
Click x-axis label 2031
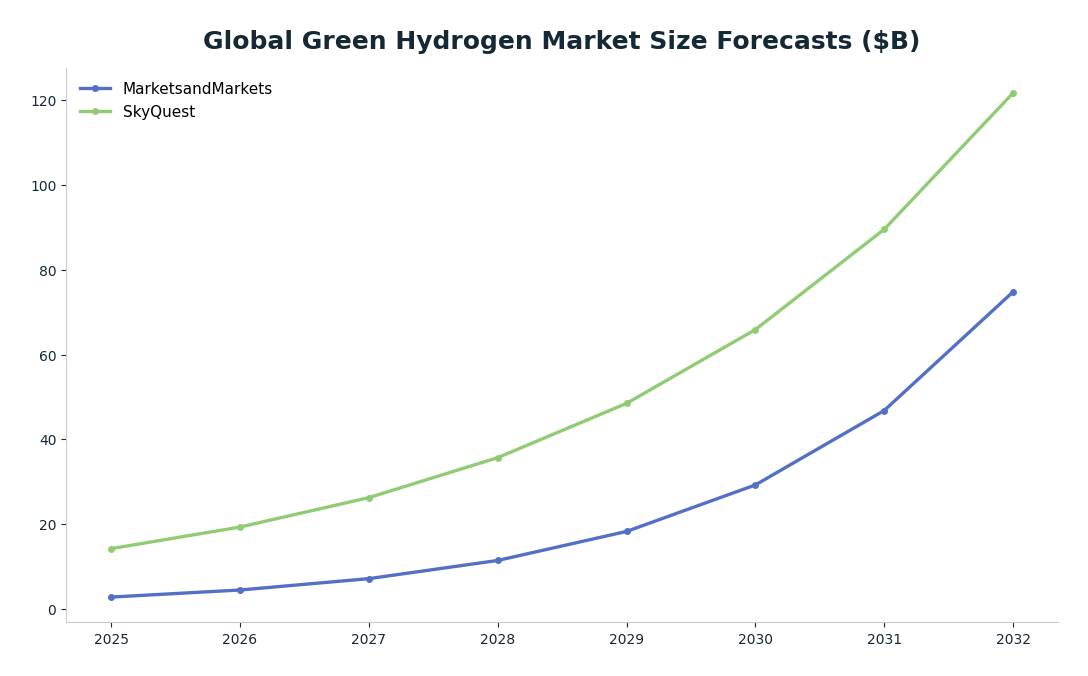click(x=885, y=639)
